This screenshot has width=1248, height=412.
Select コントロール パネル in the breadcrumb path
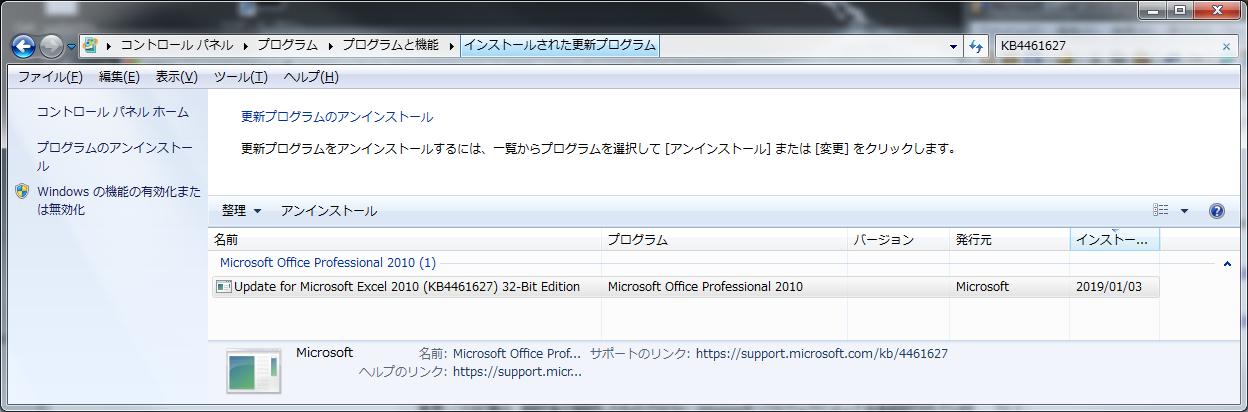[177, 46]
